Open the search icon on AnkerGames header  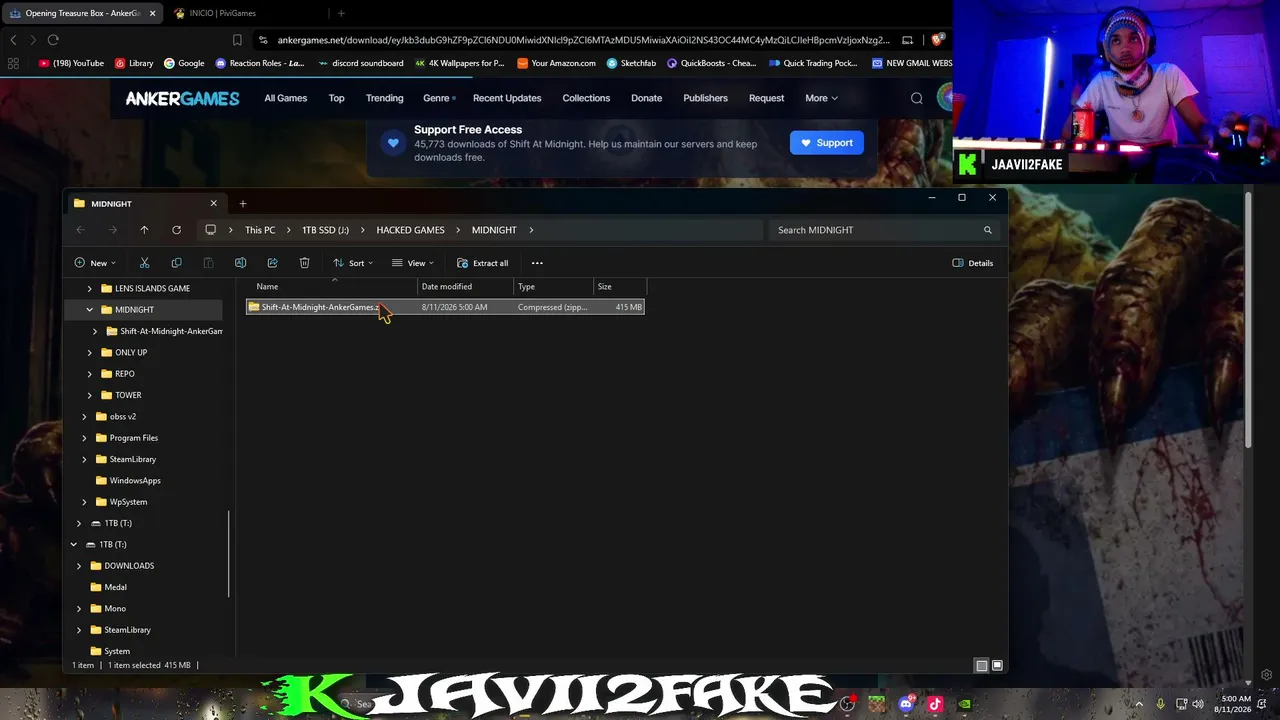[x=917, y=98]
